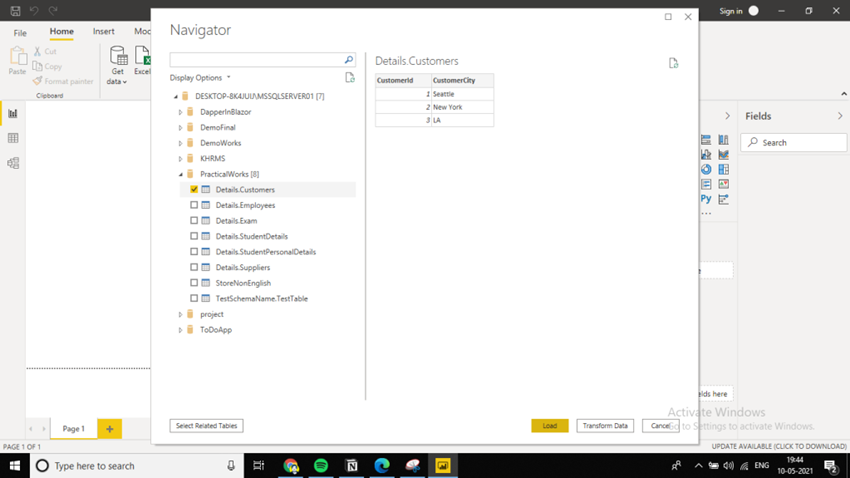The height and width of the screenshot is (478, 850).
Task: Collapse the PracticalWorks database
Action: pyautogui.click(x=181, y=175)
